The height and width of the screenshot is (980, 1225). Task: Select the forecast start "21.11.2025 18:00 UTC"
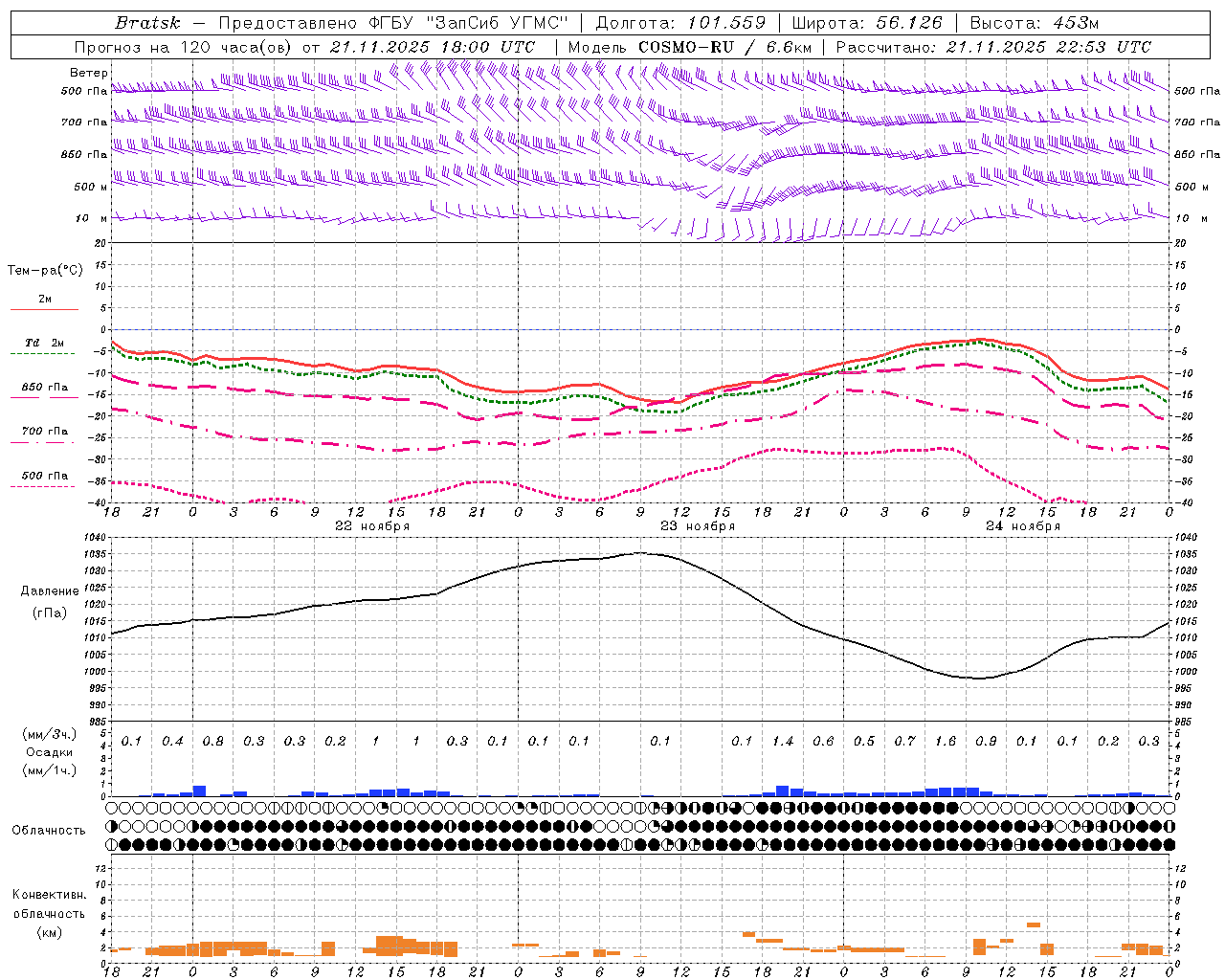click(x=432, y=47)
